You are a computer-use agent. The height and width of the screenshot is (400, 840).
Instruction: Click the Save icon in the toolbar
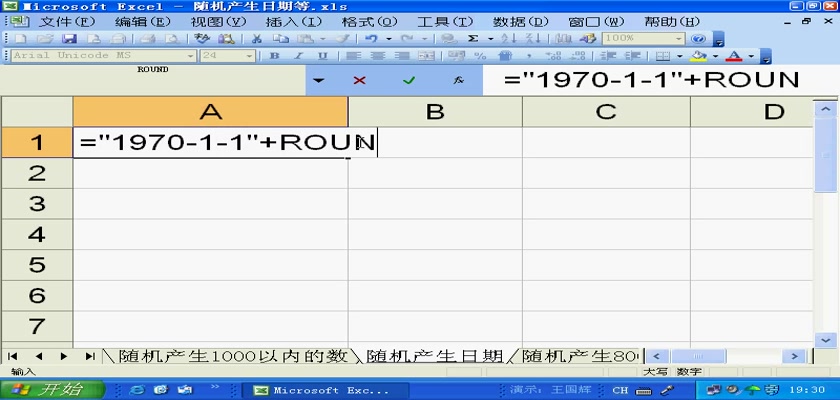coord(69,38)
